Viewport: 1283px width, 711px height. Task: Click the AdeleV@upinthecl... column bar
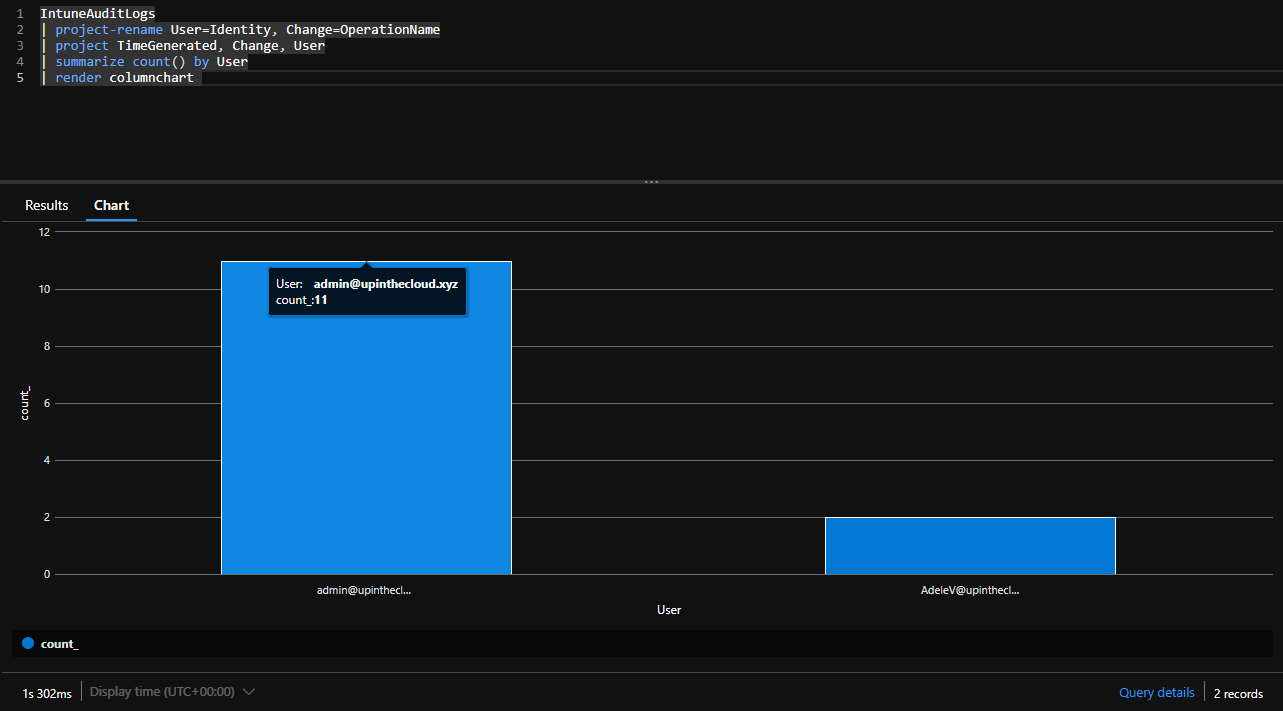(969, 545)
